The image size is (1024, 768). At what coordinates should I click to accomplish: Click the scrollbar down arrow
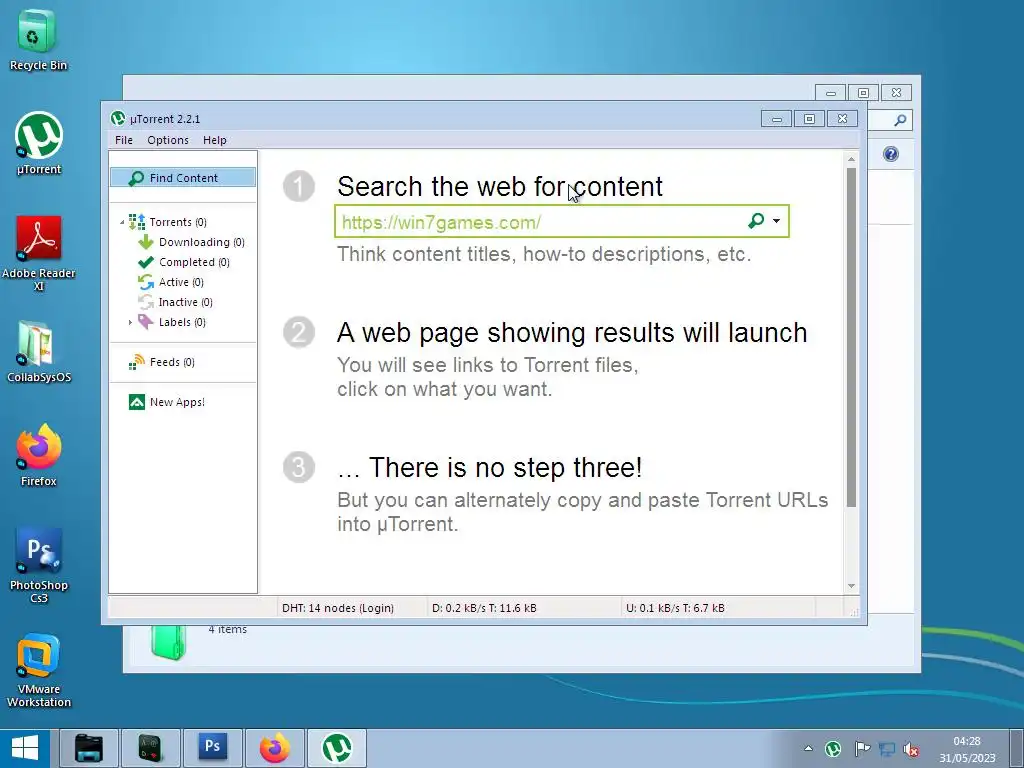click(x=851, y=586)
